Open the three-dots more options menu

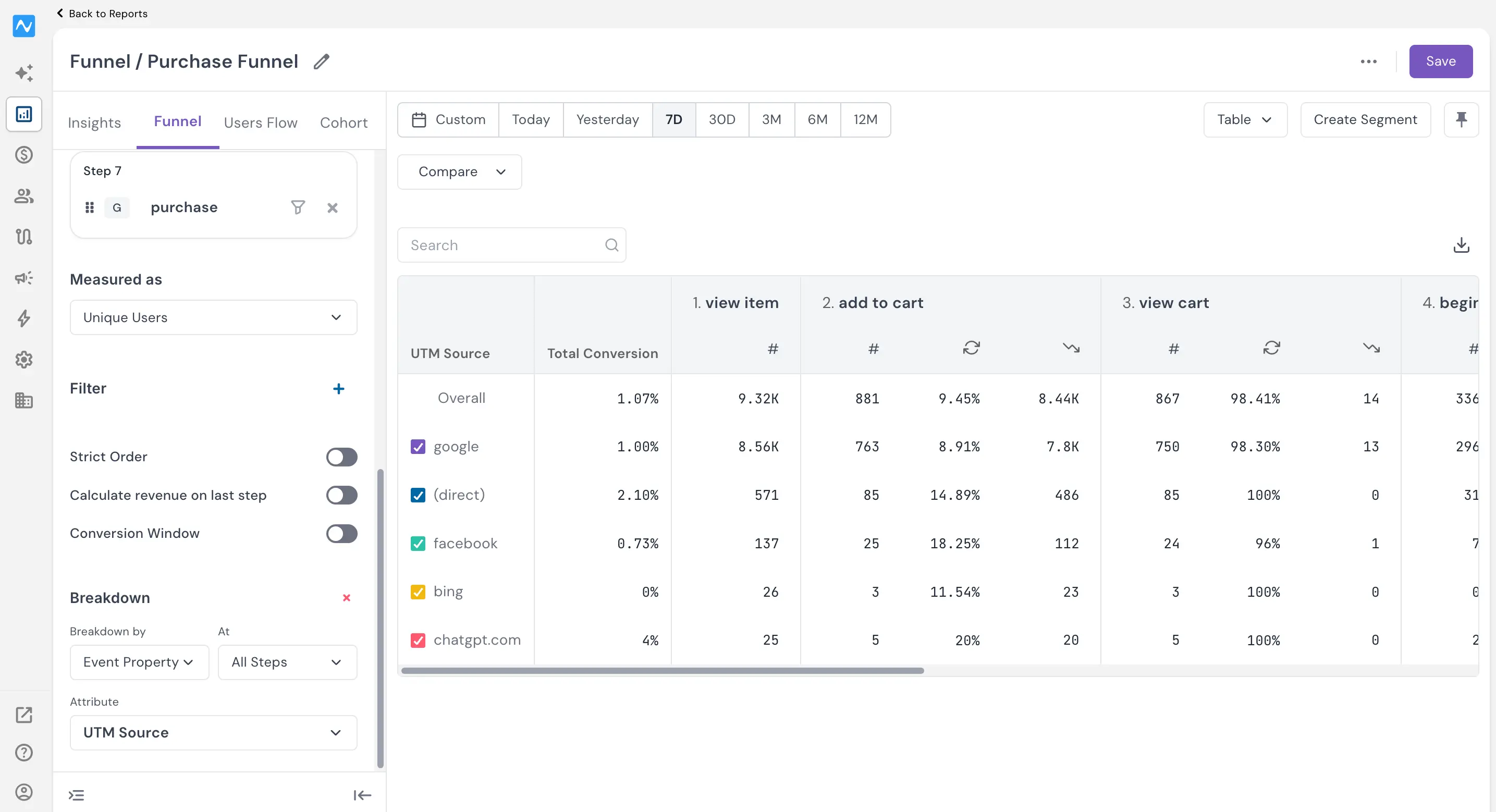pyautogui.click(x=1368, y=61)
